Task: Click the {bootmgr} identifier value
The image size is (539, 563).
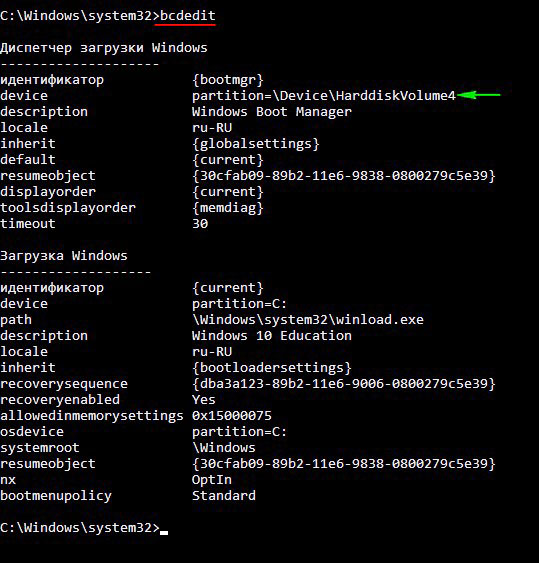Action: tap(228, 79)
